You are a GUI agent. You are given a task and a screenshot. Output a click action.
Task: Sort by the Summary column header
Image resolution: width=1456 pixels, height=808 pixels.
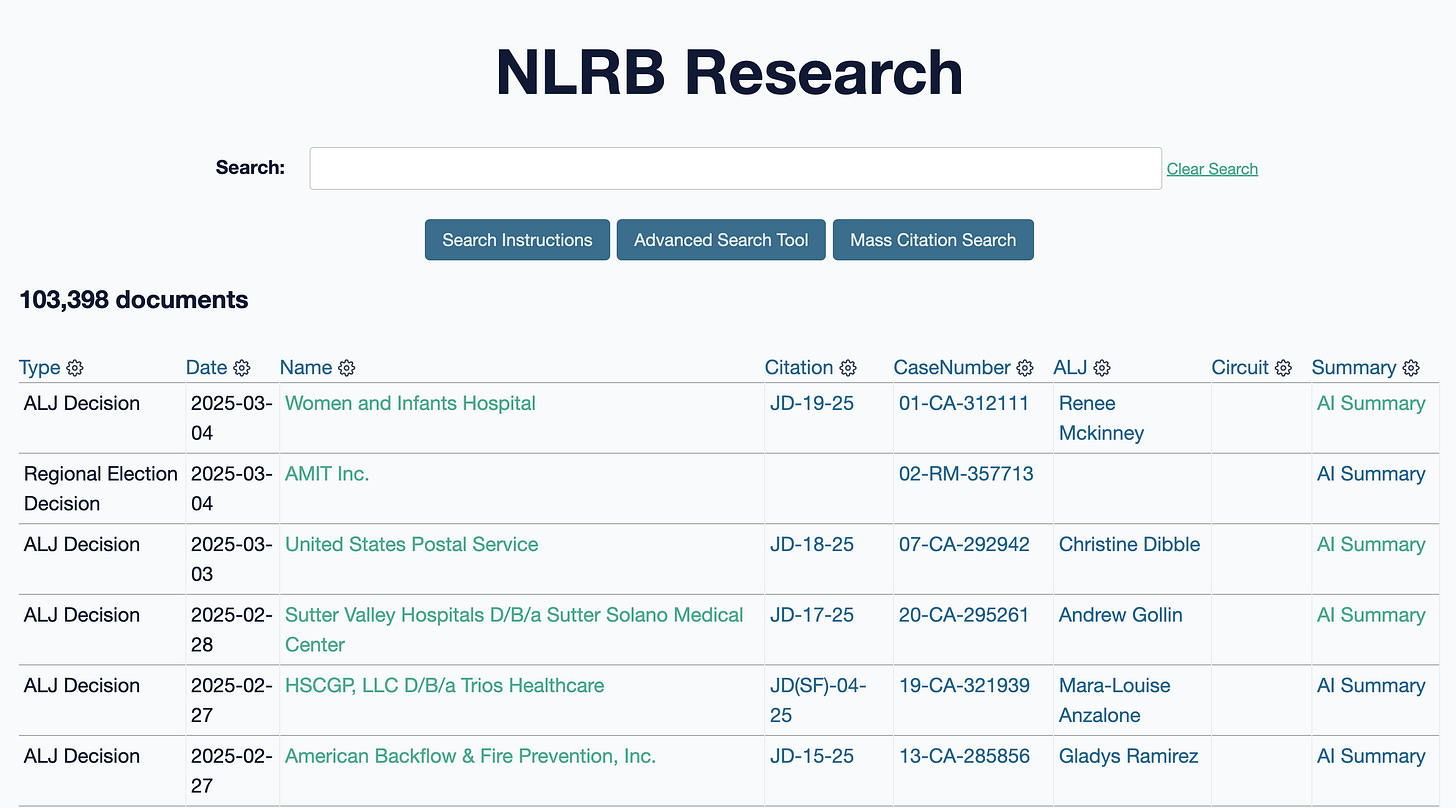pos(1354,368)
